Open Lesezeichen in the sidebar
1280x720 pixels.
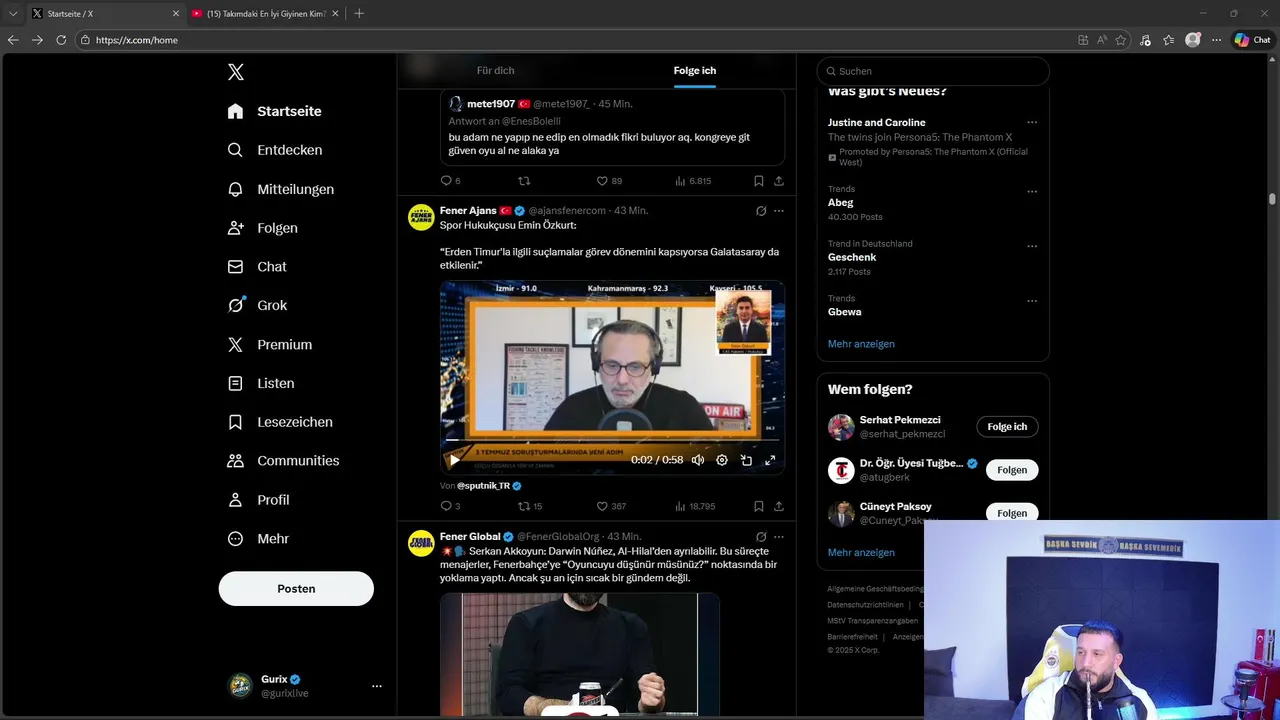pyautogui.click(x=280, y=422)
